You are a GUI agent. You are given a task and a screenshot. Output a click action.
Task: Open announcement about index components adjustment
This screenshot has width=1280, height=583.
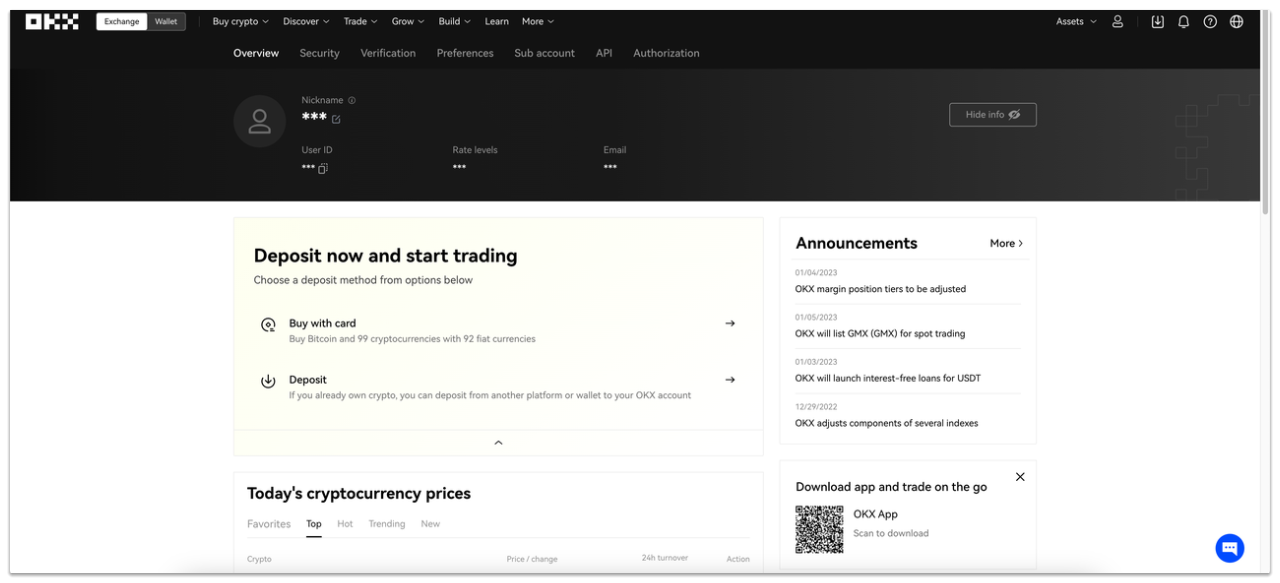point(886,423)
